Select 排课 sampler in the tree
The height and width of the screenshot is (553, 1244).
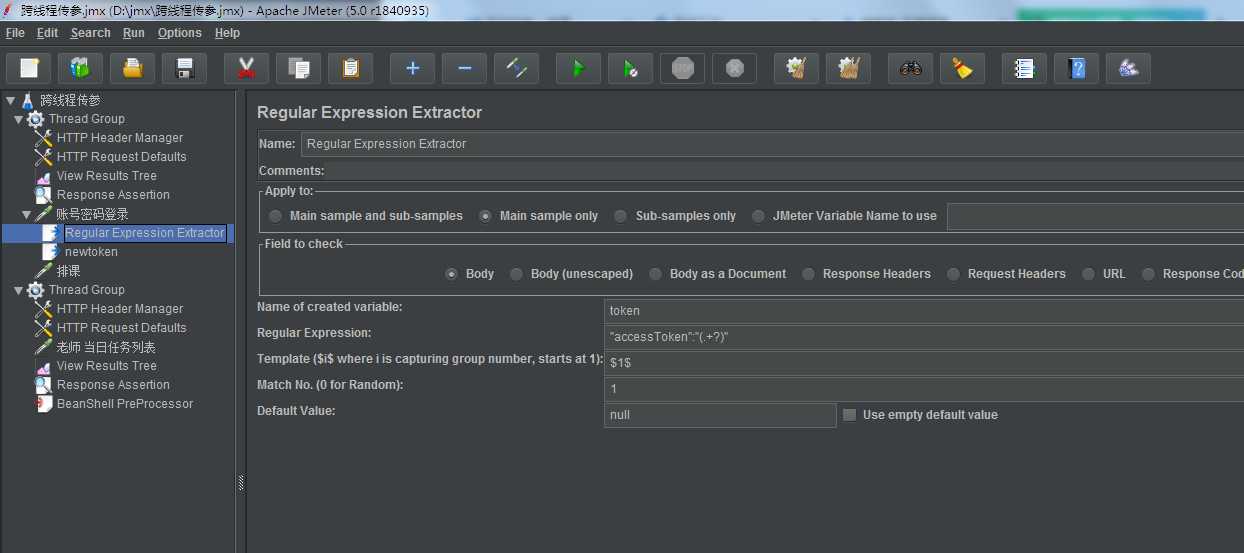tap(68, 271)
